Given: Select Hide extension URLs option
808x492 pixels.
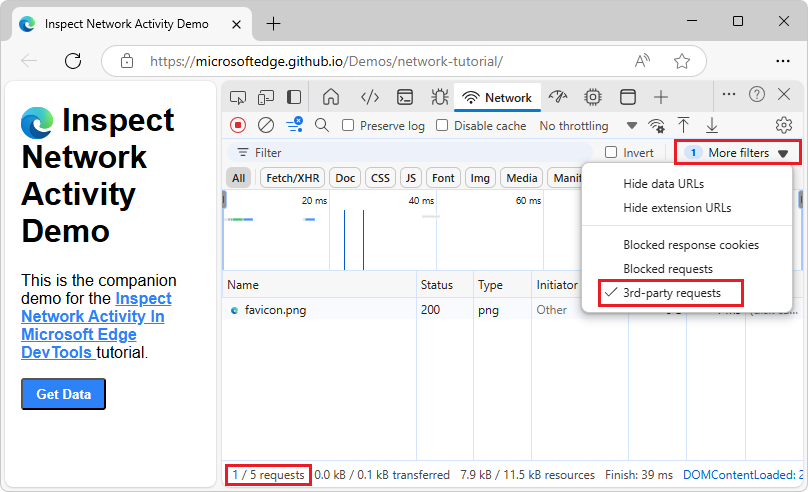Looking at the screenshot, I should click(677, 208).
